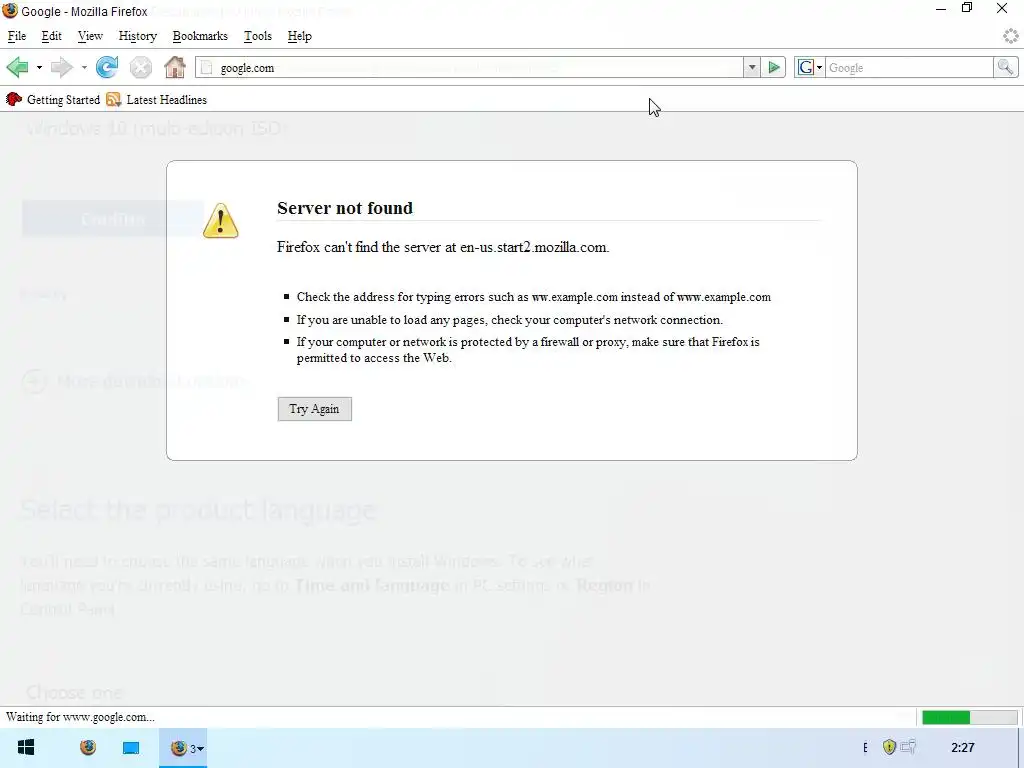The height and width of the screenshot is (768, 1024).
Task: Open the History menu
Action: tap(138, 36)
